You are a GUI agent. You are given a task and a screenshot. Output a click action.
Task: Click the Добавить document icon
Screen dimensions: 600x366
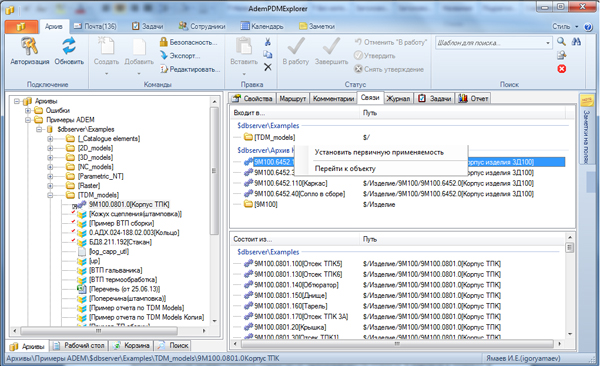(x=139, y=47)
